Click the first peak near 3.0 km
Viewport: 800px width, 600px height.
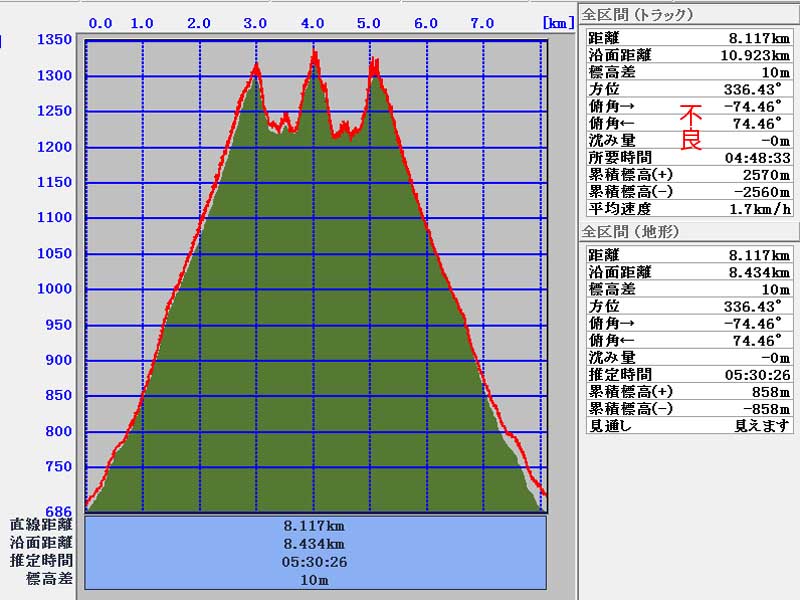coord(256,67)
